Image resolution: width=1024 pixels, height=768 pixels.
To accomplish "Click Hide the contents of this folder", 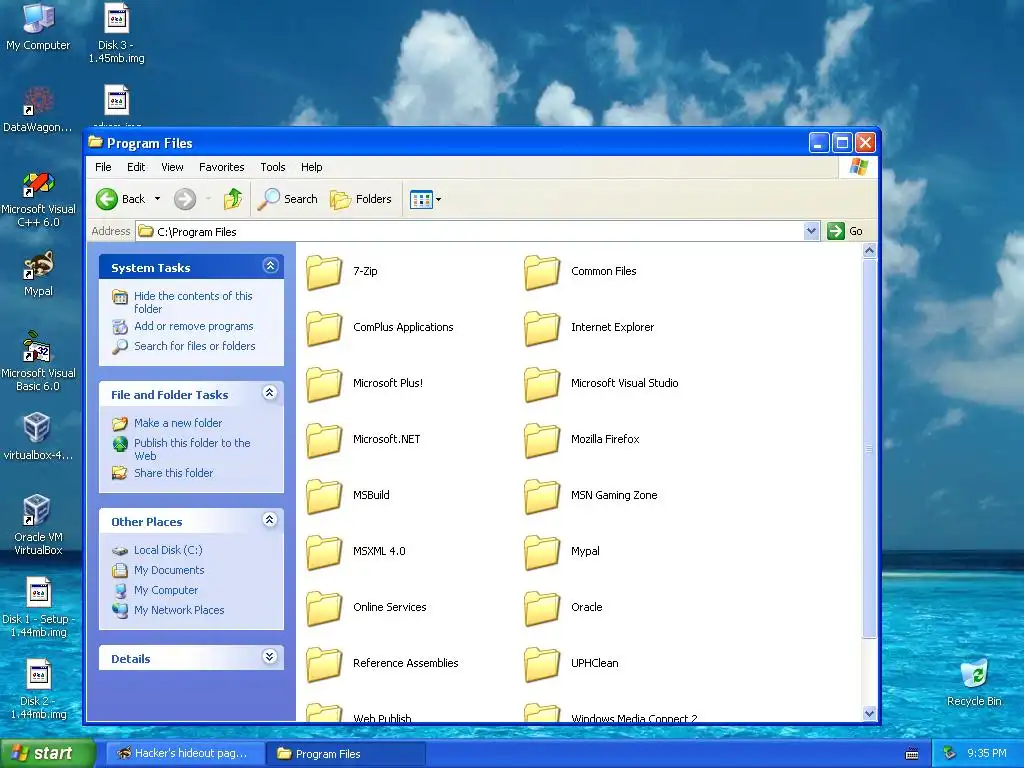I will pyautogui.click(x=193, y=302).
